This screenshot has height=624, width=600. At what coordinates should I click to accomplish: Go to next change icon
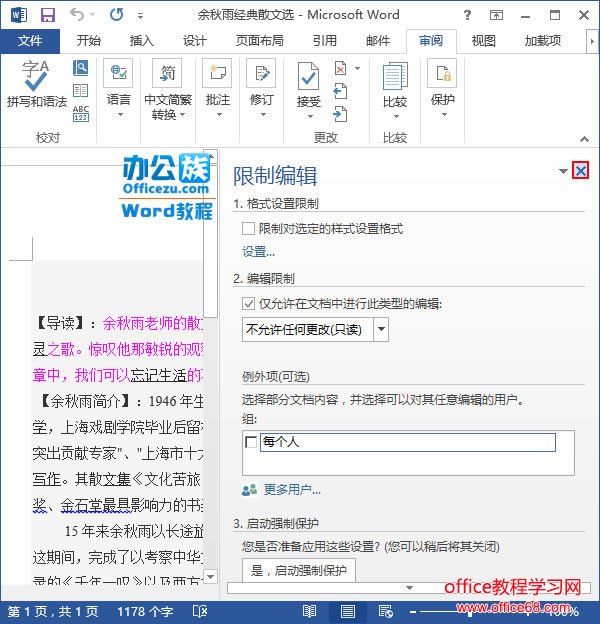tap(340, 114)
